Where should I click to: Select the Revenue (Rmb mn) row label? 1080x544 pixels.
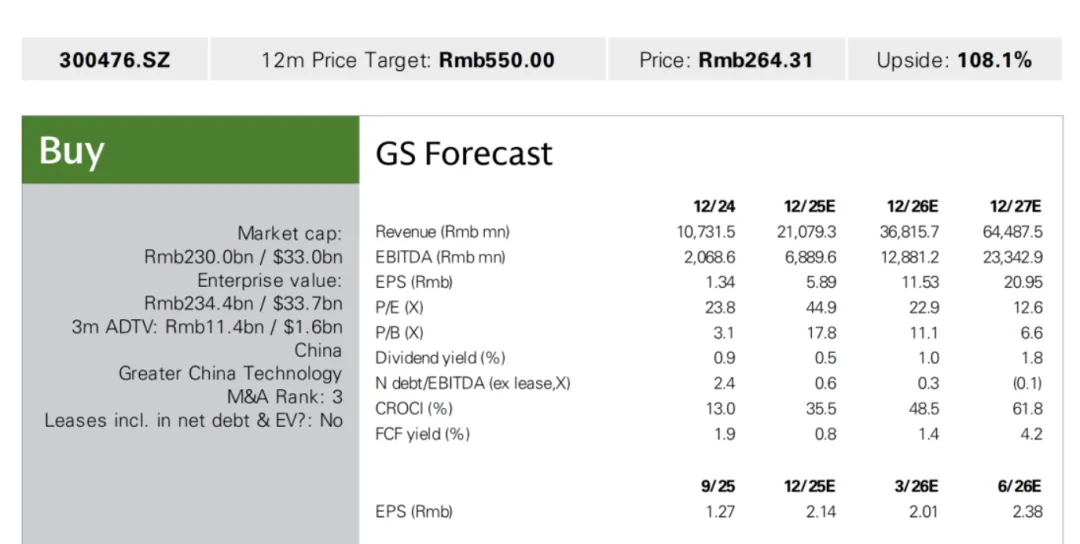coord(442,232)
